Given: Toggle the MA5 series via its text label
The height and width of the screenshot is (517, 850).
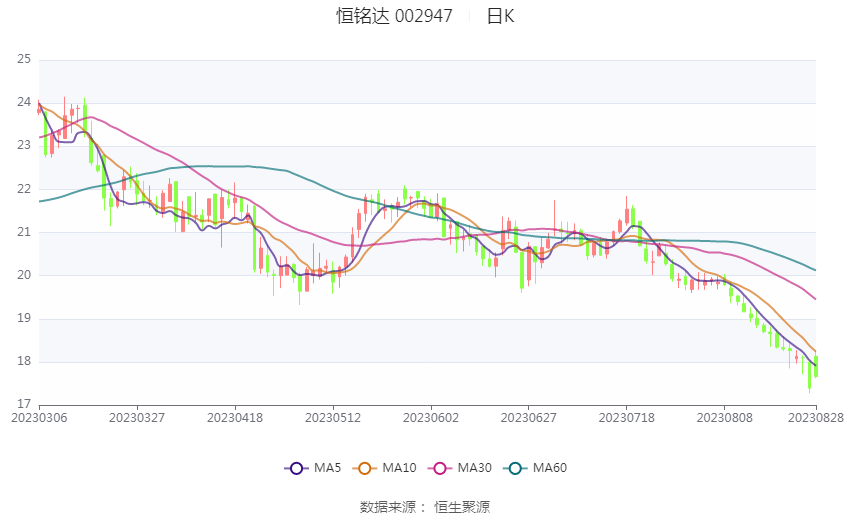Looking at the screenshot, I should 327,468.
